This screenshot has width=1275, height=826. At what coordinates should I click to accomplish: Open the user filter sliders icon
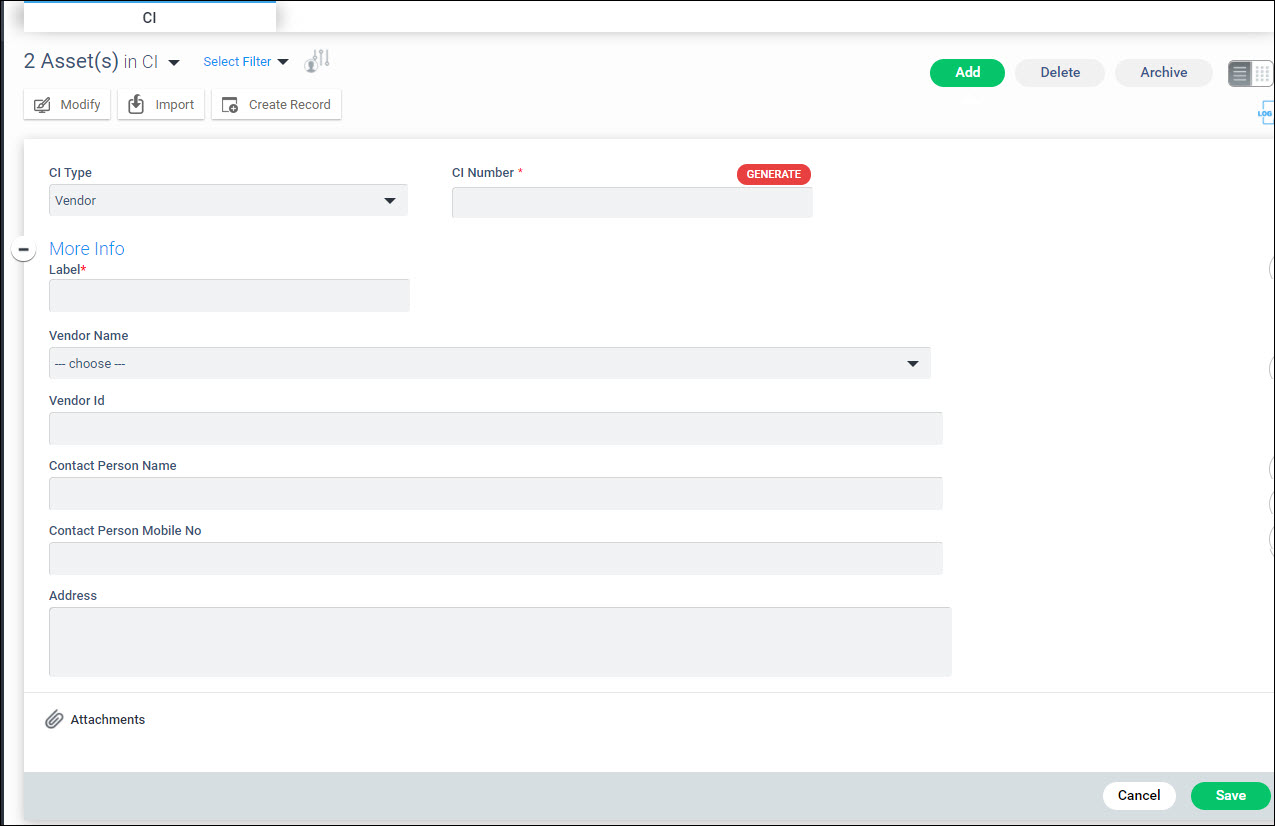pos(317,60)
